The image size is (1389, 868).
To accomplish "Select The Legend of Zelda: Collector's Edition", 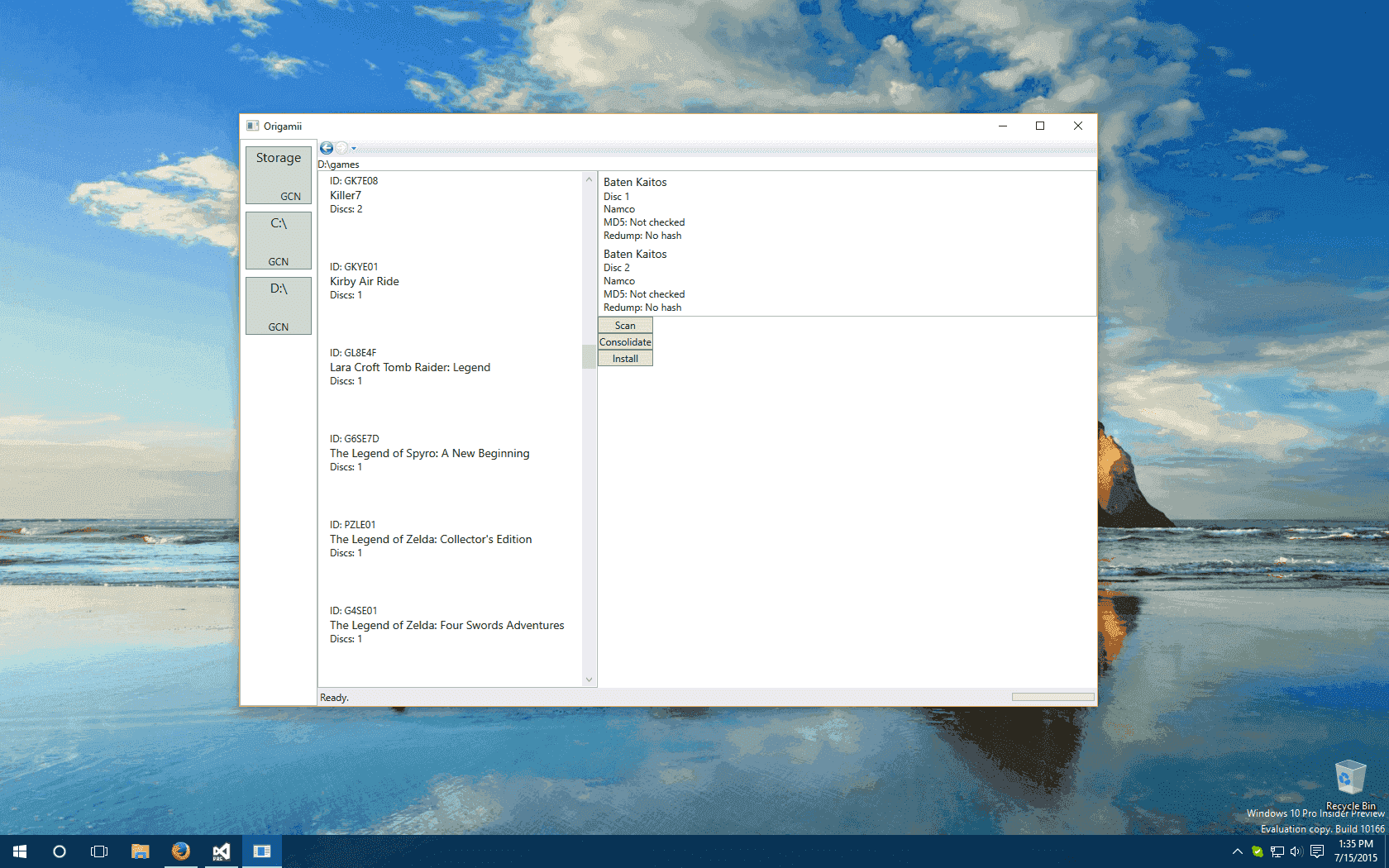I will click(451, 539).
